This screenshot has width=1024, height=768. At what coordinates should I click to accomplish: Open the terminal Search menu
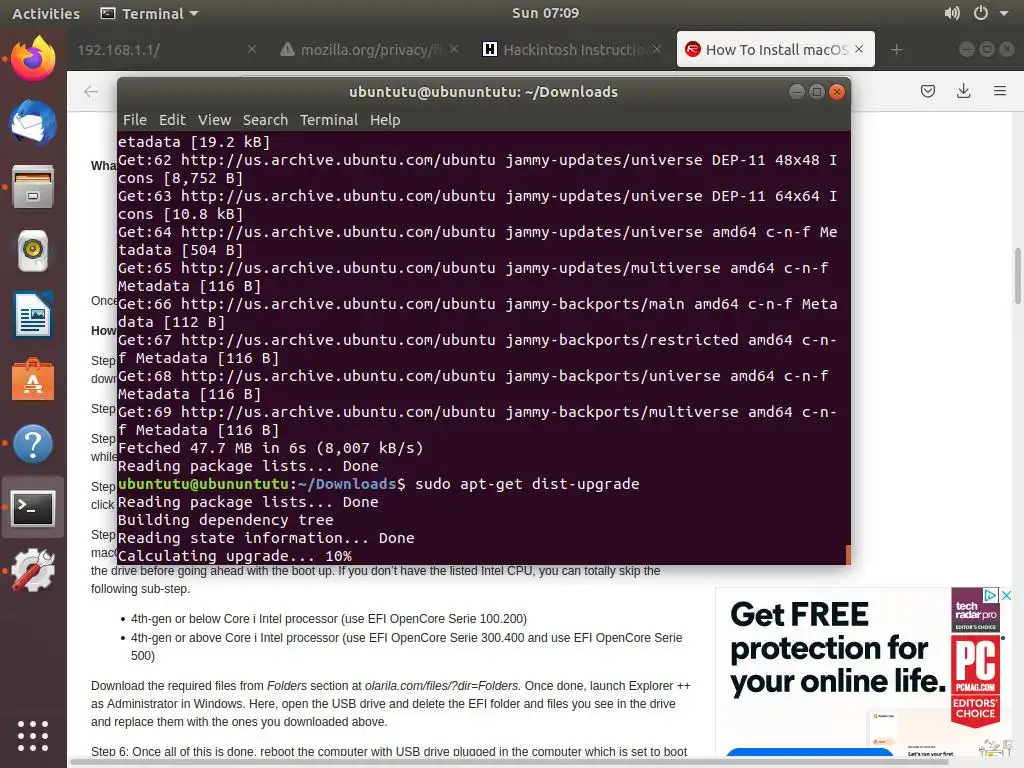(x=265, y=120)
